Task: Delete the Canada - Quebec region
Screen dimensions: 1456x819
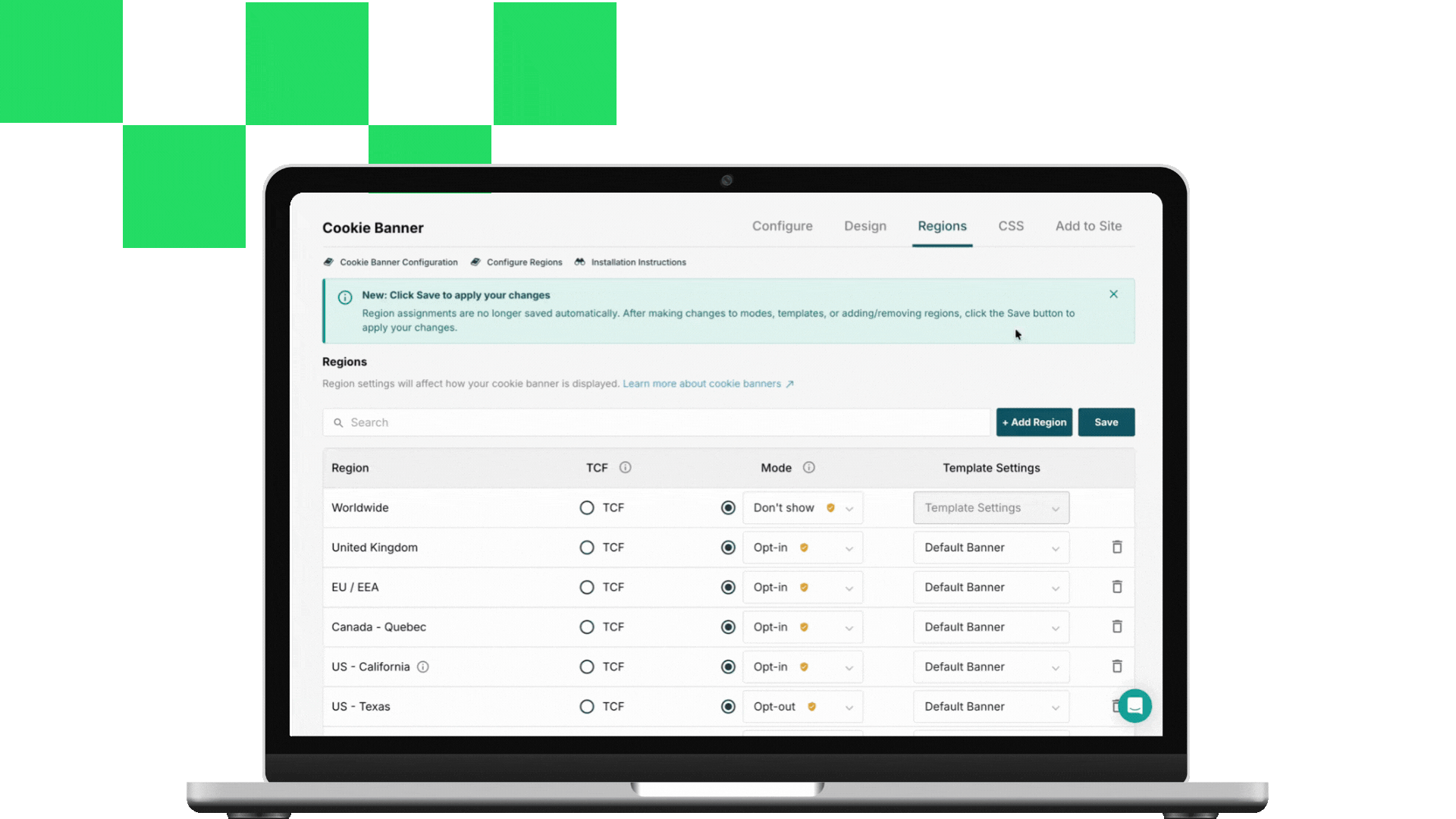Action: pyautogui.click(x=1116, y=627)
